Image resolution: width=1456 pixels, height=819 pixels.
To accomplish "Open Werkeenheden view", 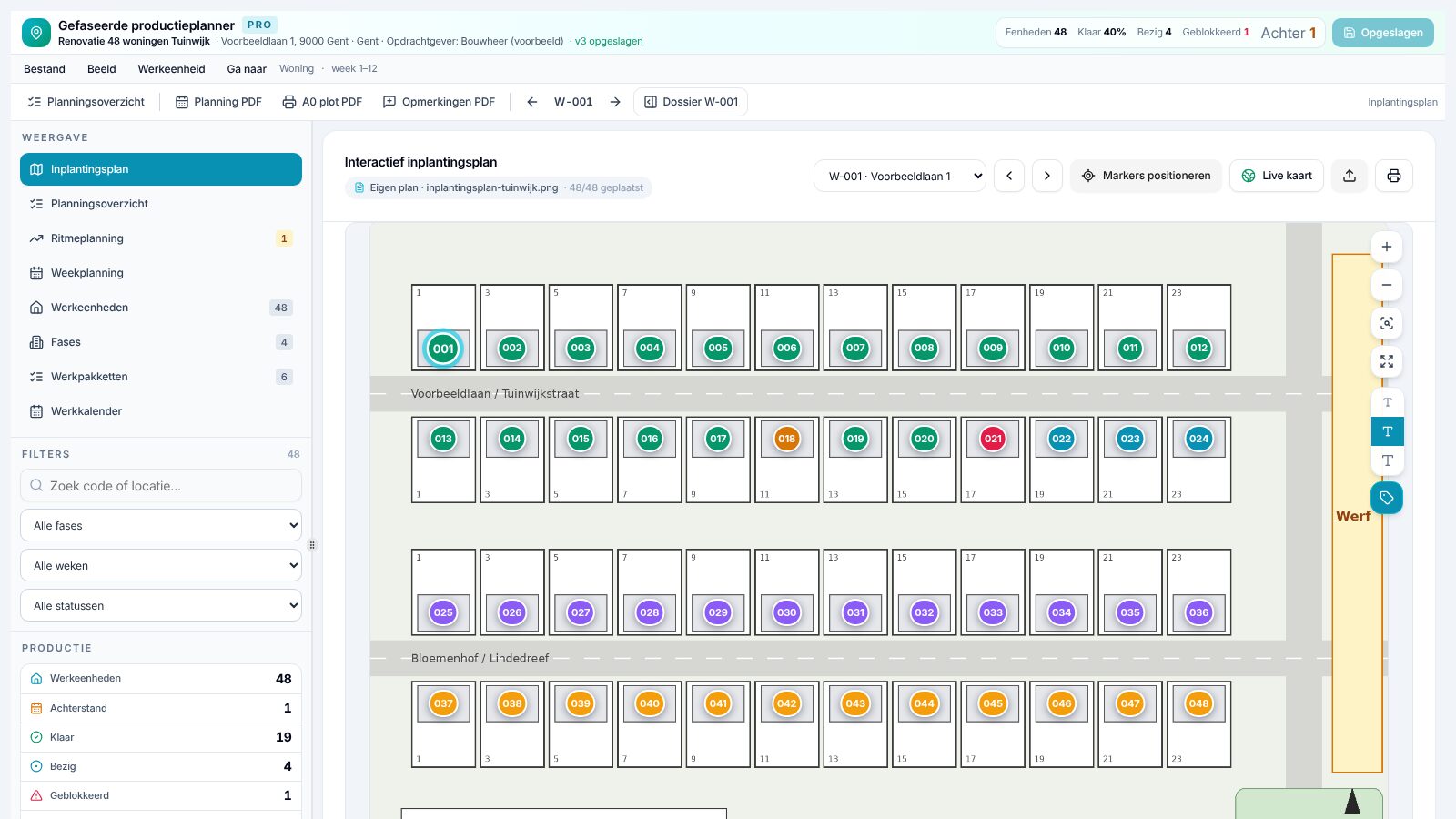I will click(161, 308).
